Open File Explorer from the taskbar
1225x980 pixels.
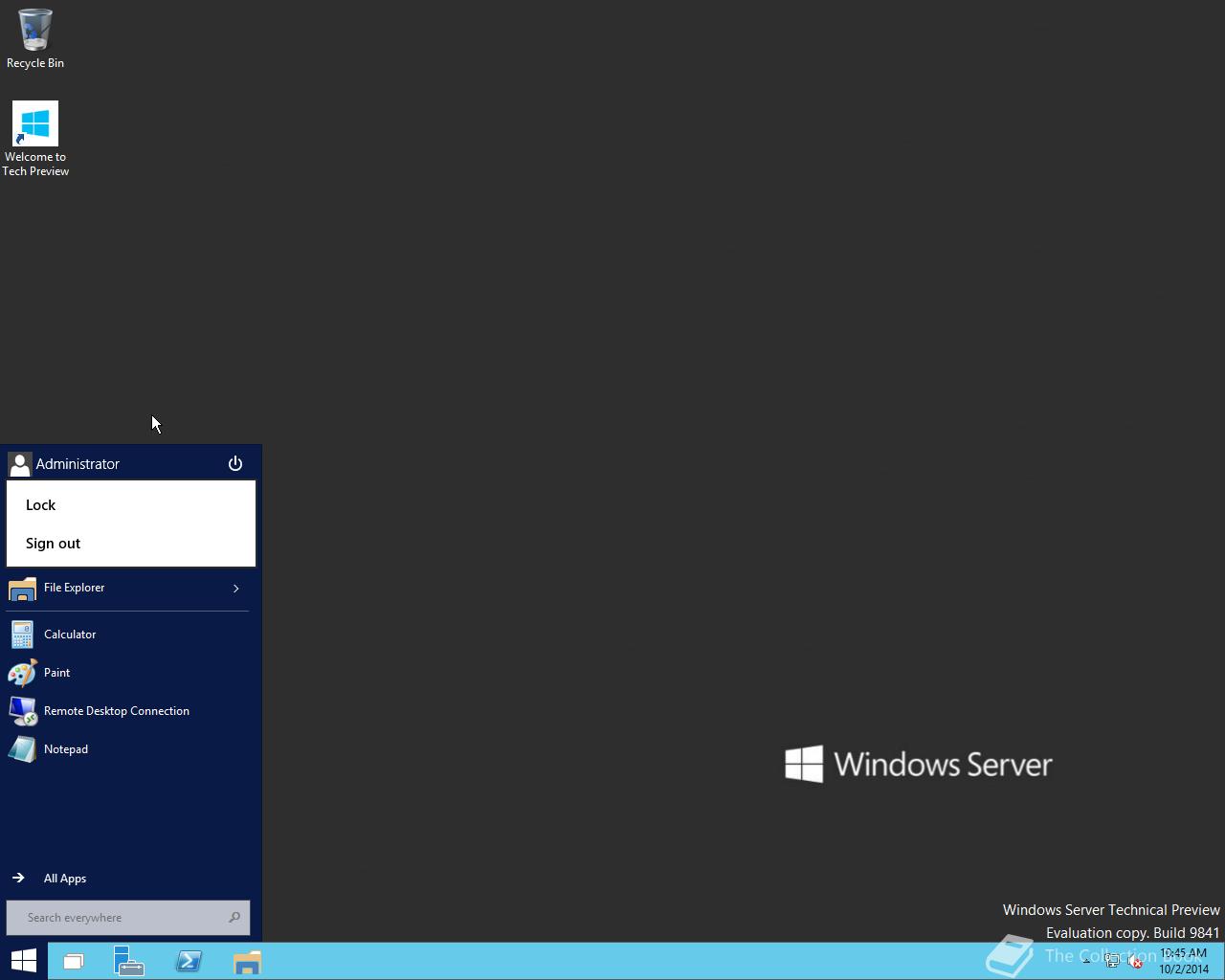pyautogui.click(x=247, y=961)
